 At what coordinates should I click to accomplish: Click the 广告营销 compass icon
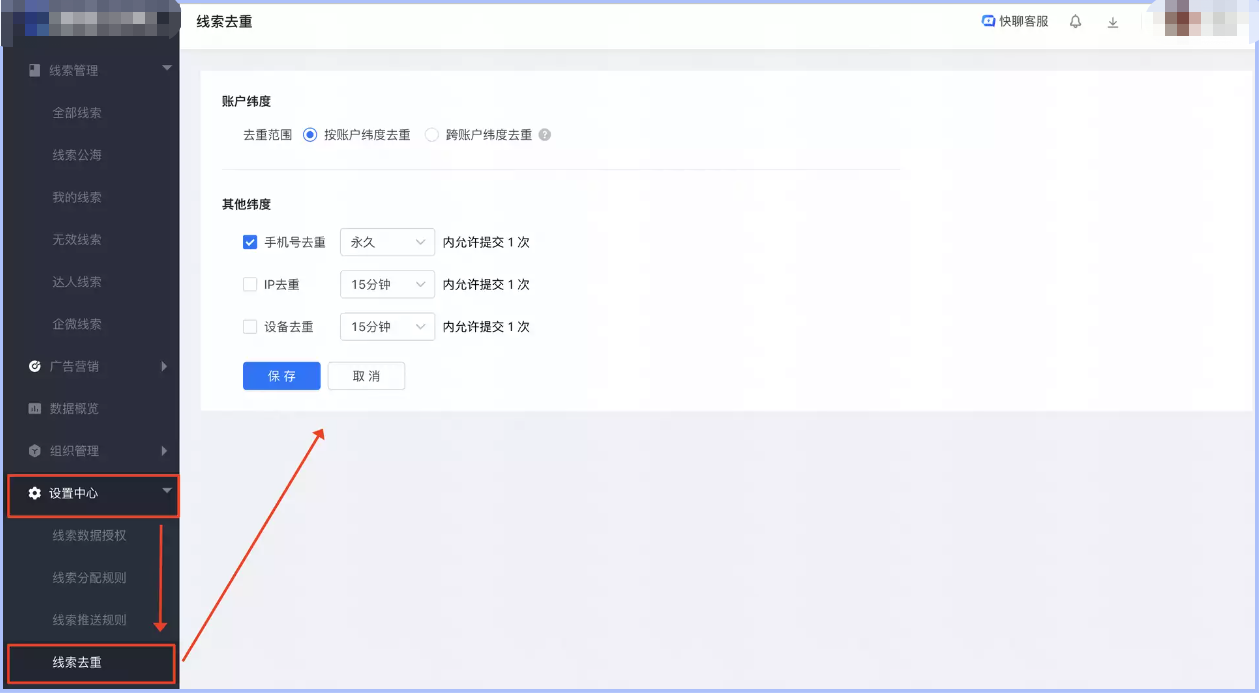coord(33,366)
